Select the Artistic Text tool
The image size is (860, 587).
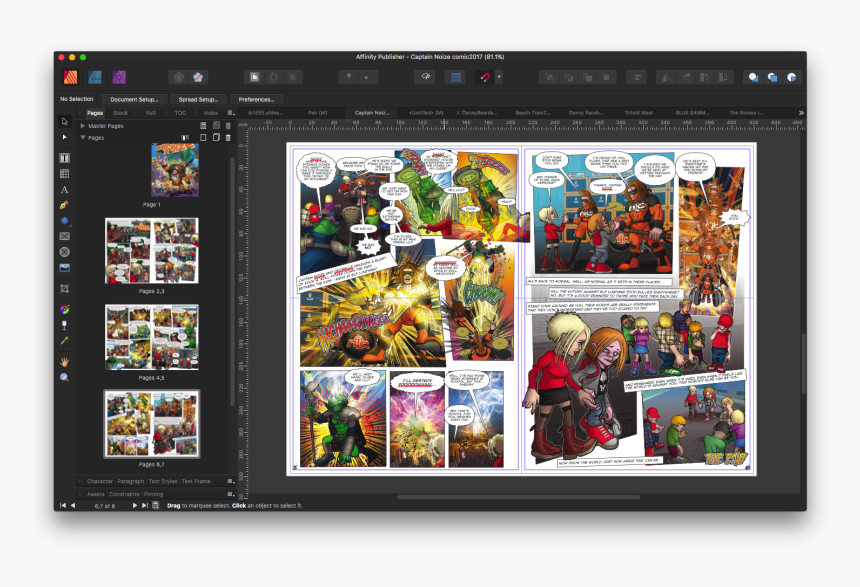point(64,190)
